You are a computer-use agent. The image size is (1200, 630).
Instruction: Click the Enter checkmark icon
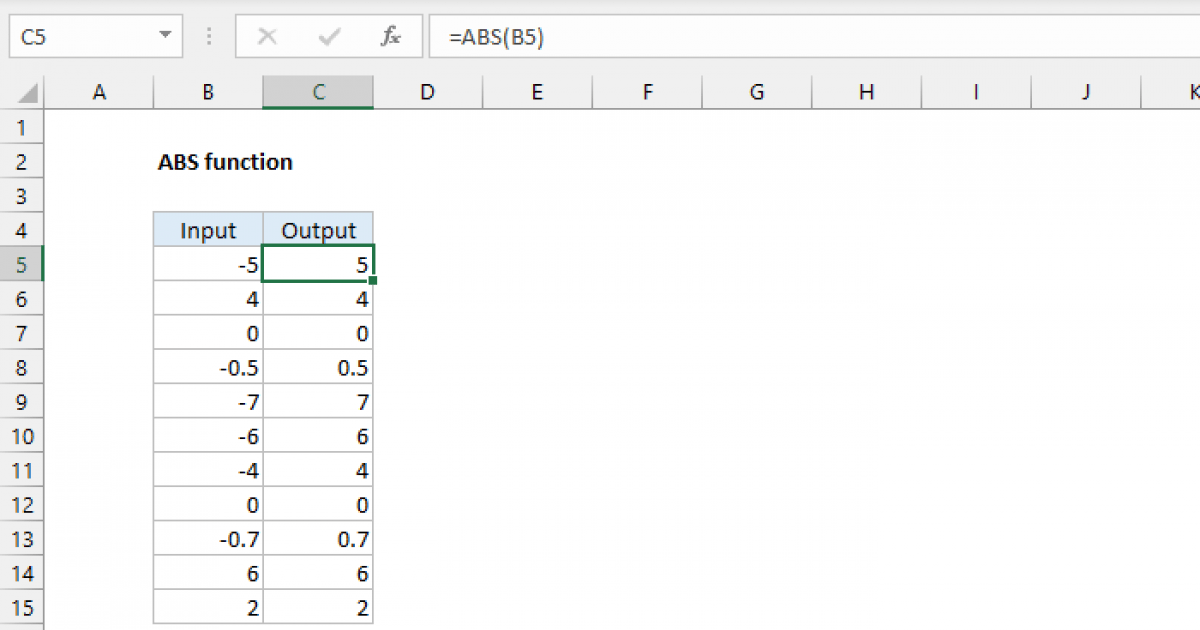[x=328, y=36]
